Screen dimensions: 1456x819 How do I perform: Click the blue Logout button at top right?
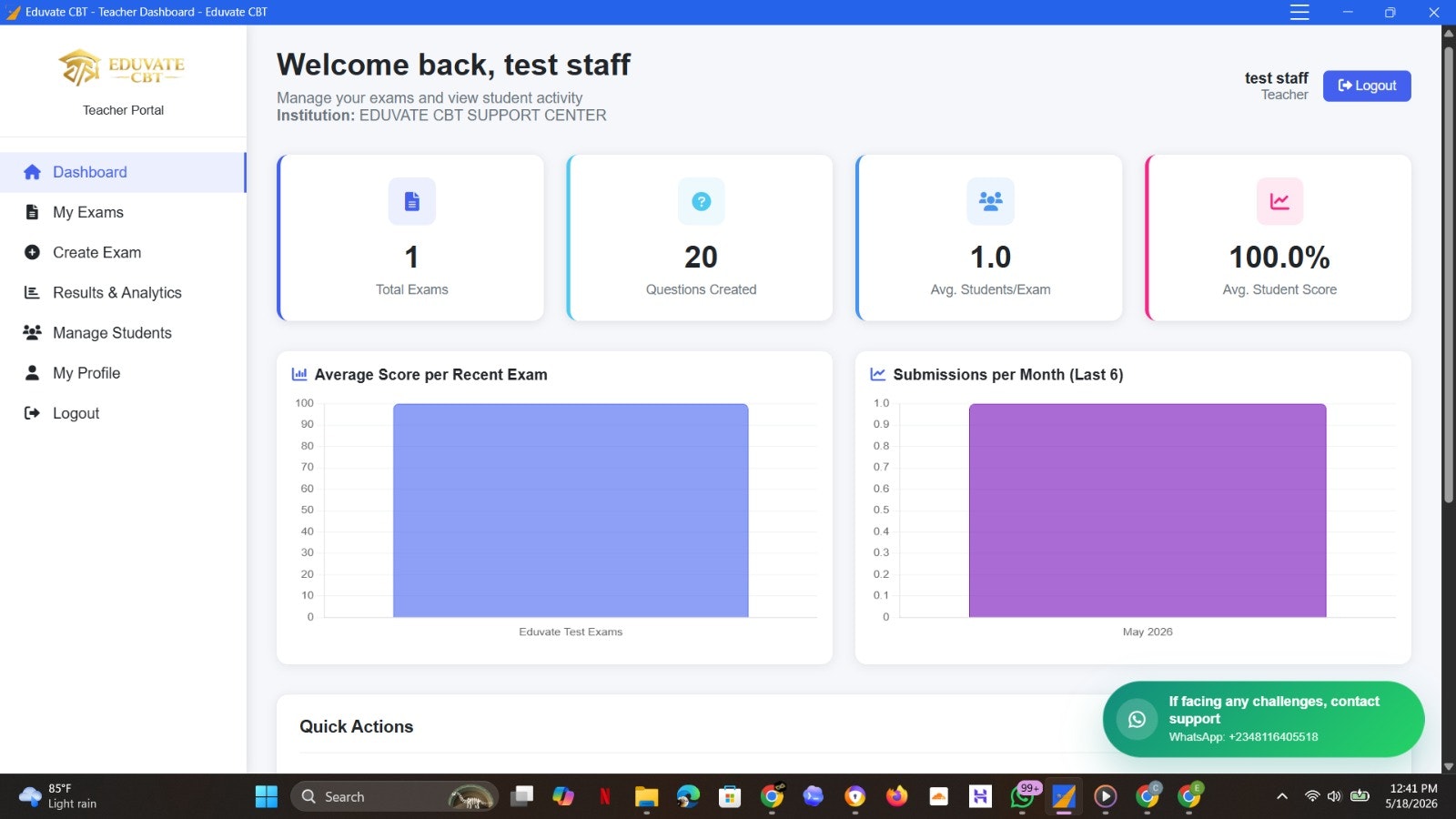click(x=1367, y=86)
